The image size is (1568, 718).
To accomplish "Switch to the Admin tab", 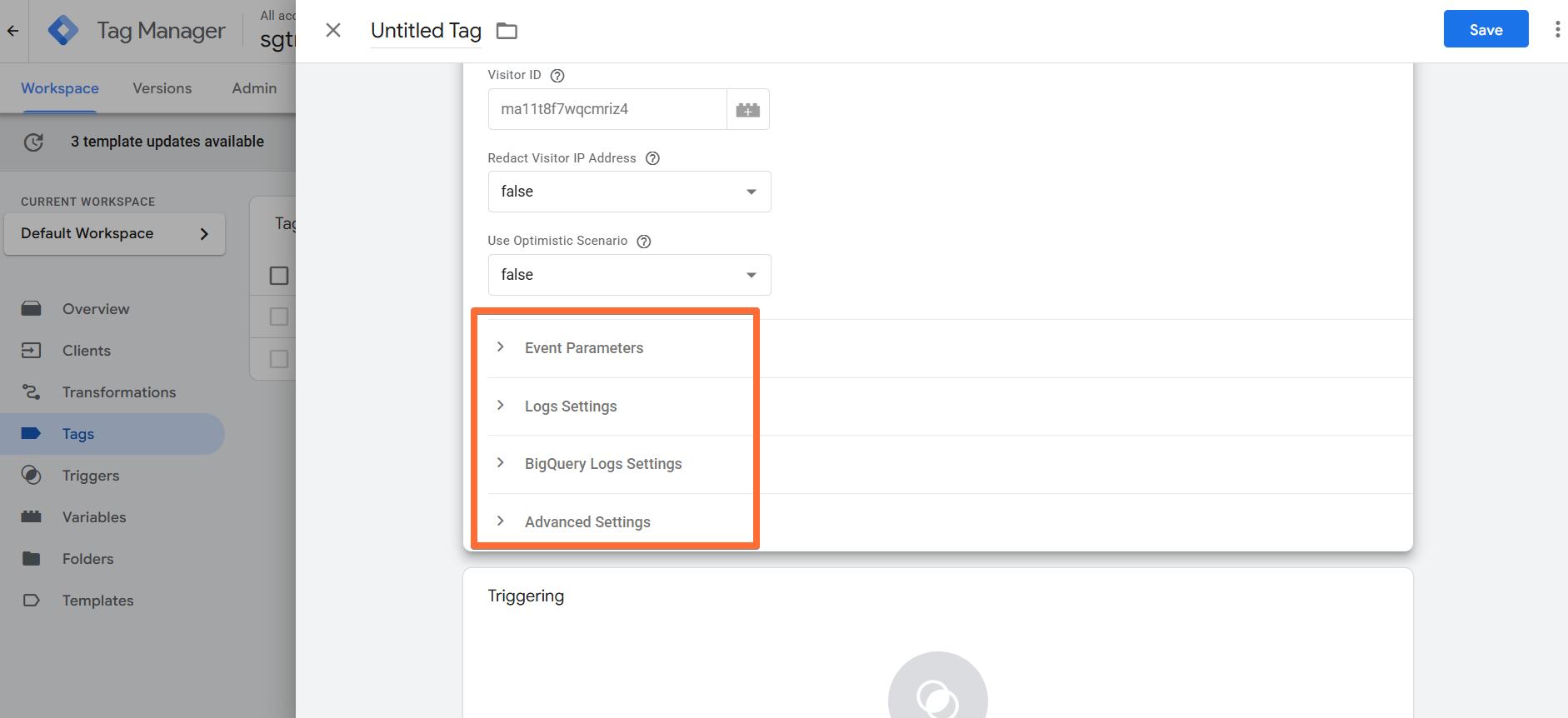I will [254, 88].
